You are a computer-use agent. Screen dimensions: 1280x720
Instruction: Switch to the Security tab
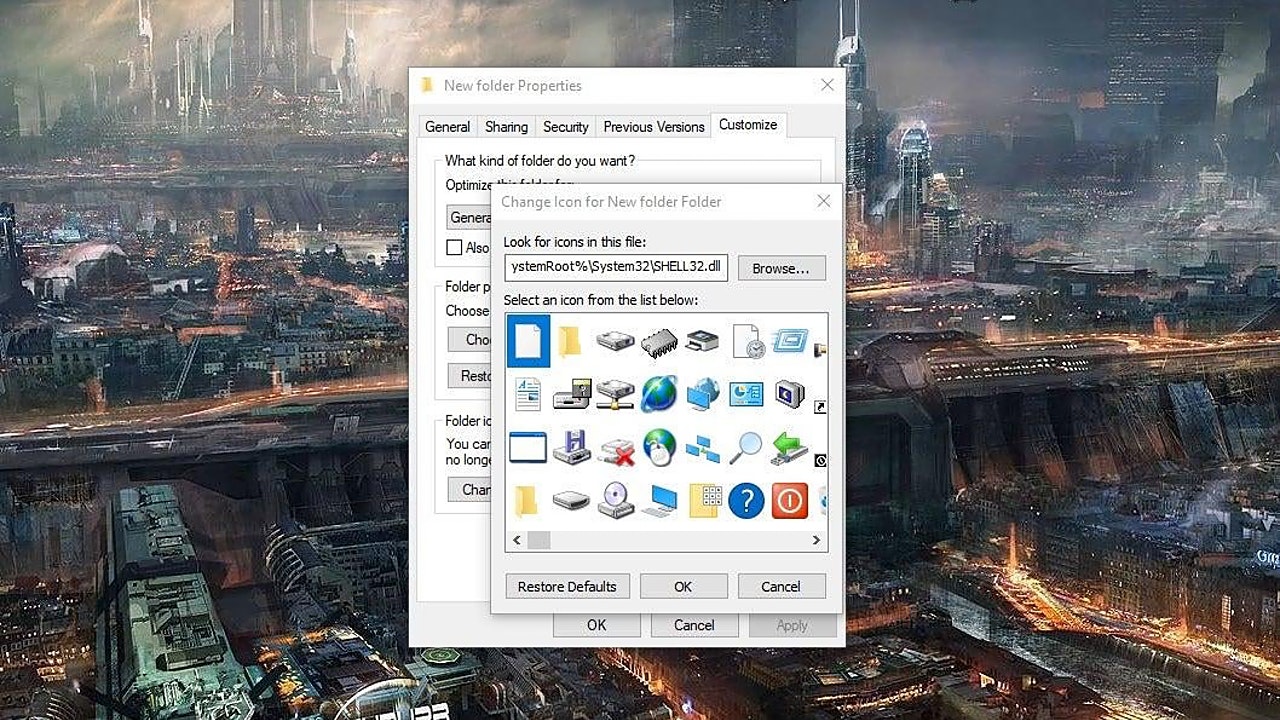[565, 126]
